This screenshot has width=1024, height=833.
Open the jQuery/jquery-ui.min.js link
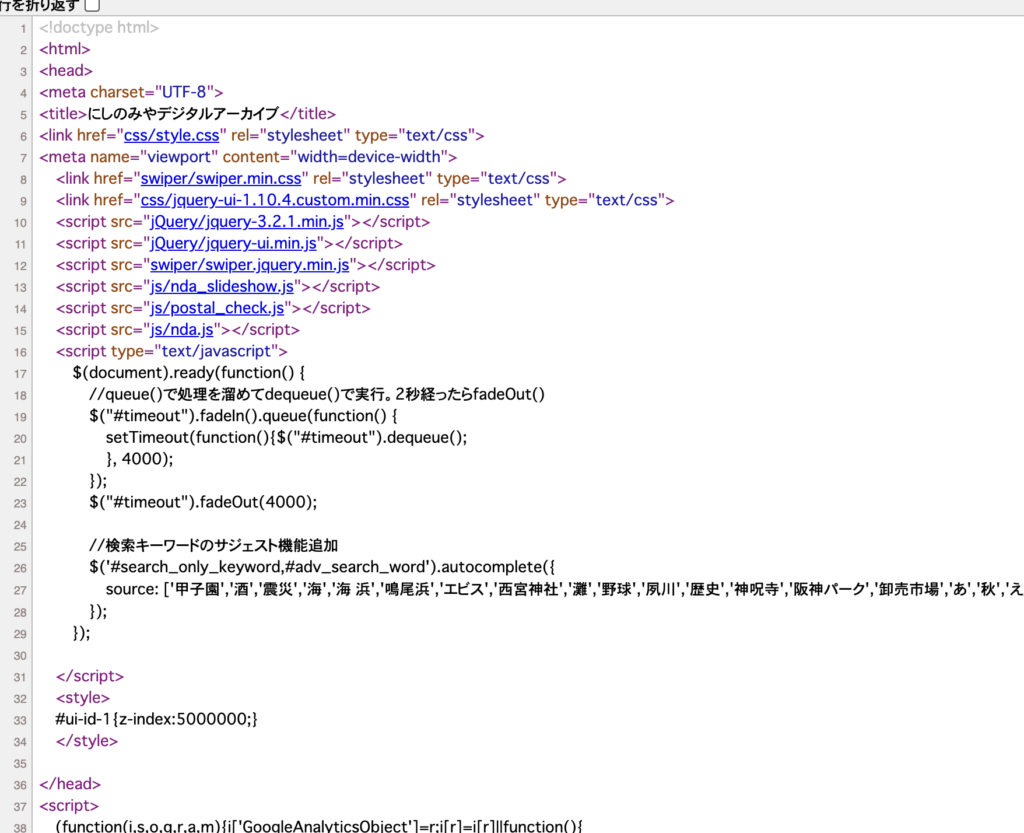233,243
